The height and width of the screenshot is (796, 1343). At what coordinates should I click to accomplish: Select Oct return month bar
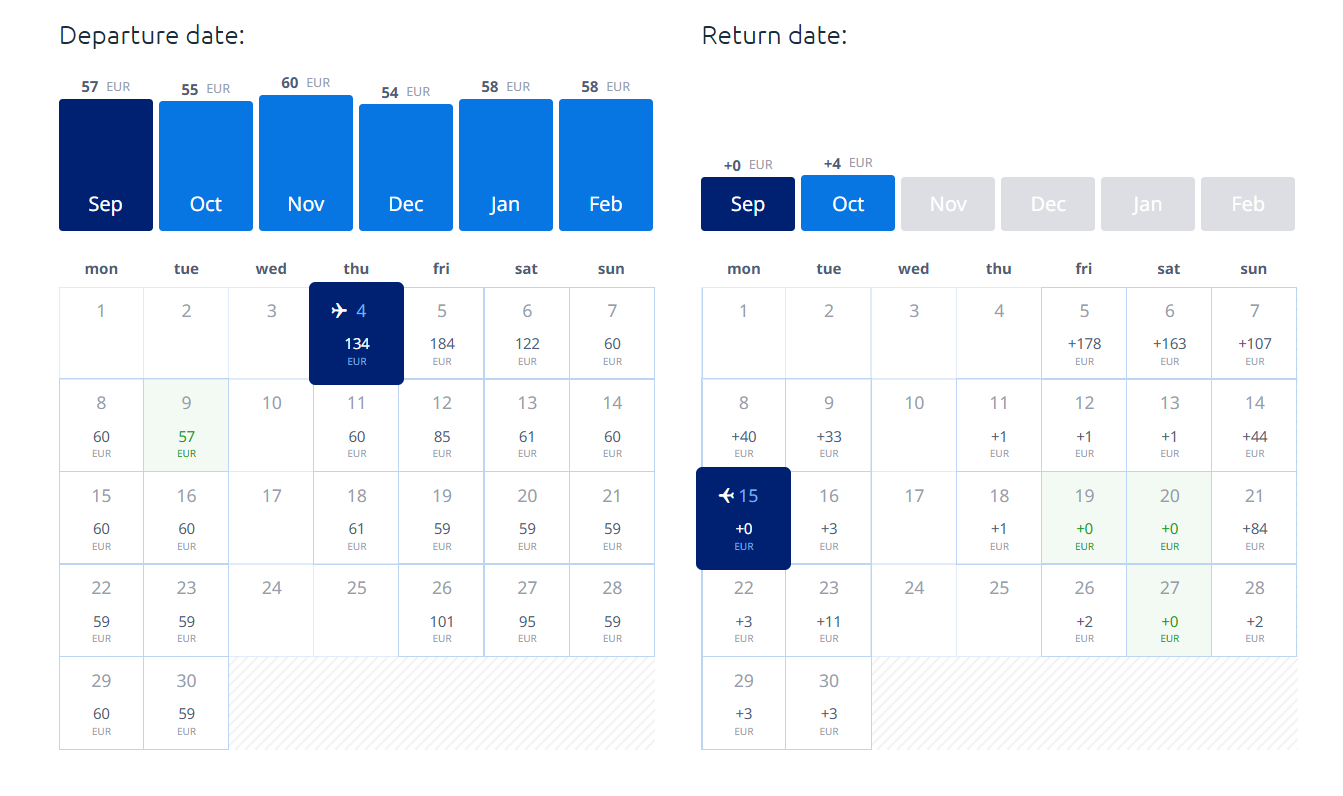pyautogui.click(x=848, y=203)
